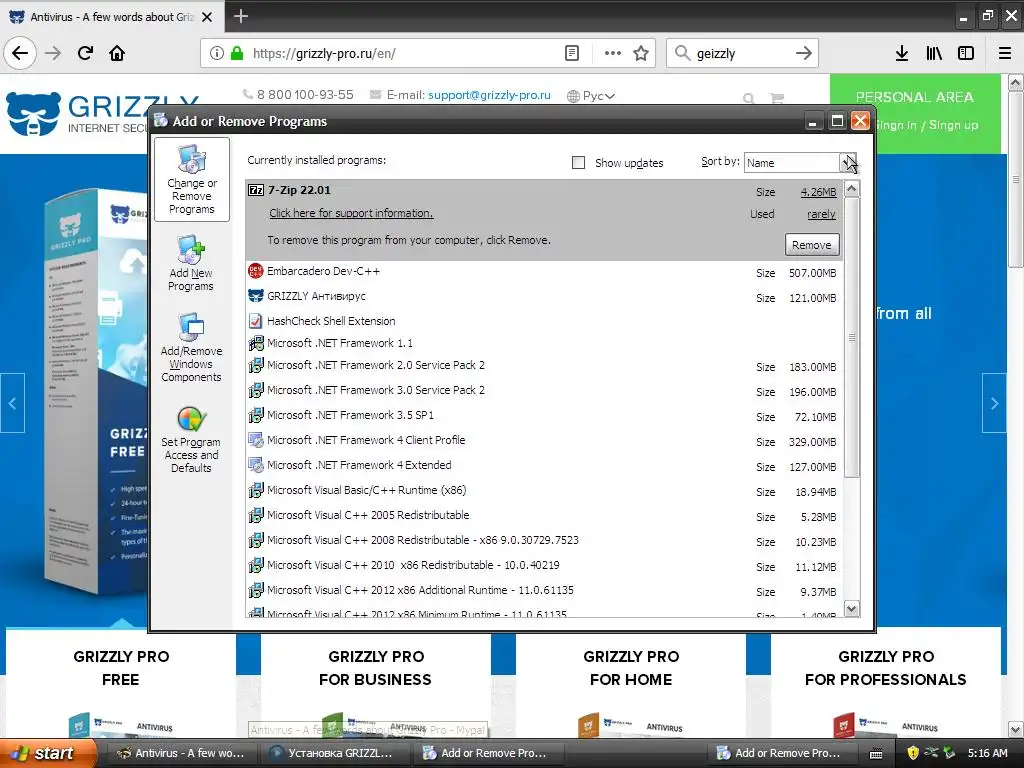Go to the browser home page icon
1024x768 pixels.
(x=117, y=53)
